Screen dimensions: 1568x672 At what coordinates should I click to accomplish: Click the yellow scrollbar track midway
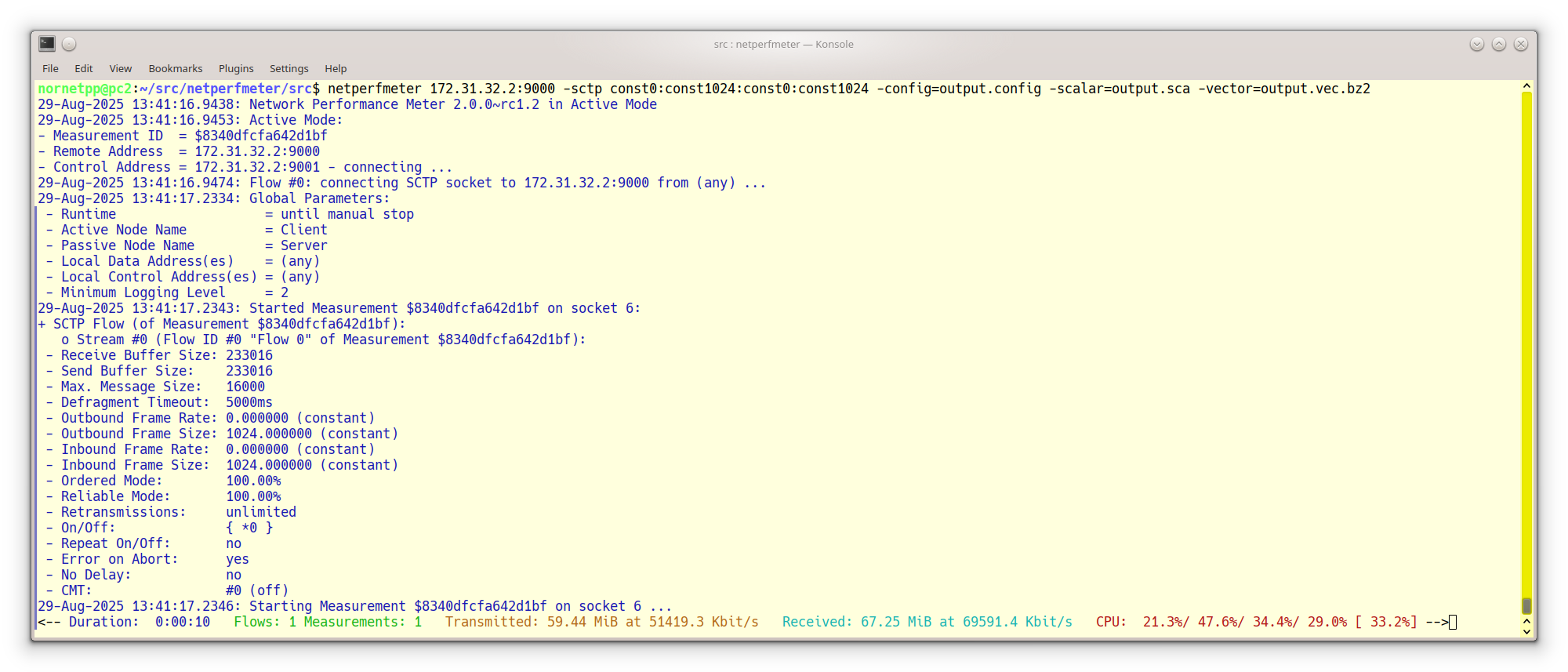coord(1526,345)
